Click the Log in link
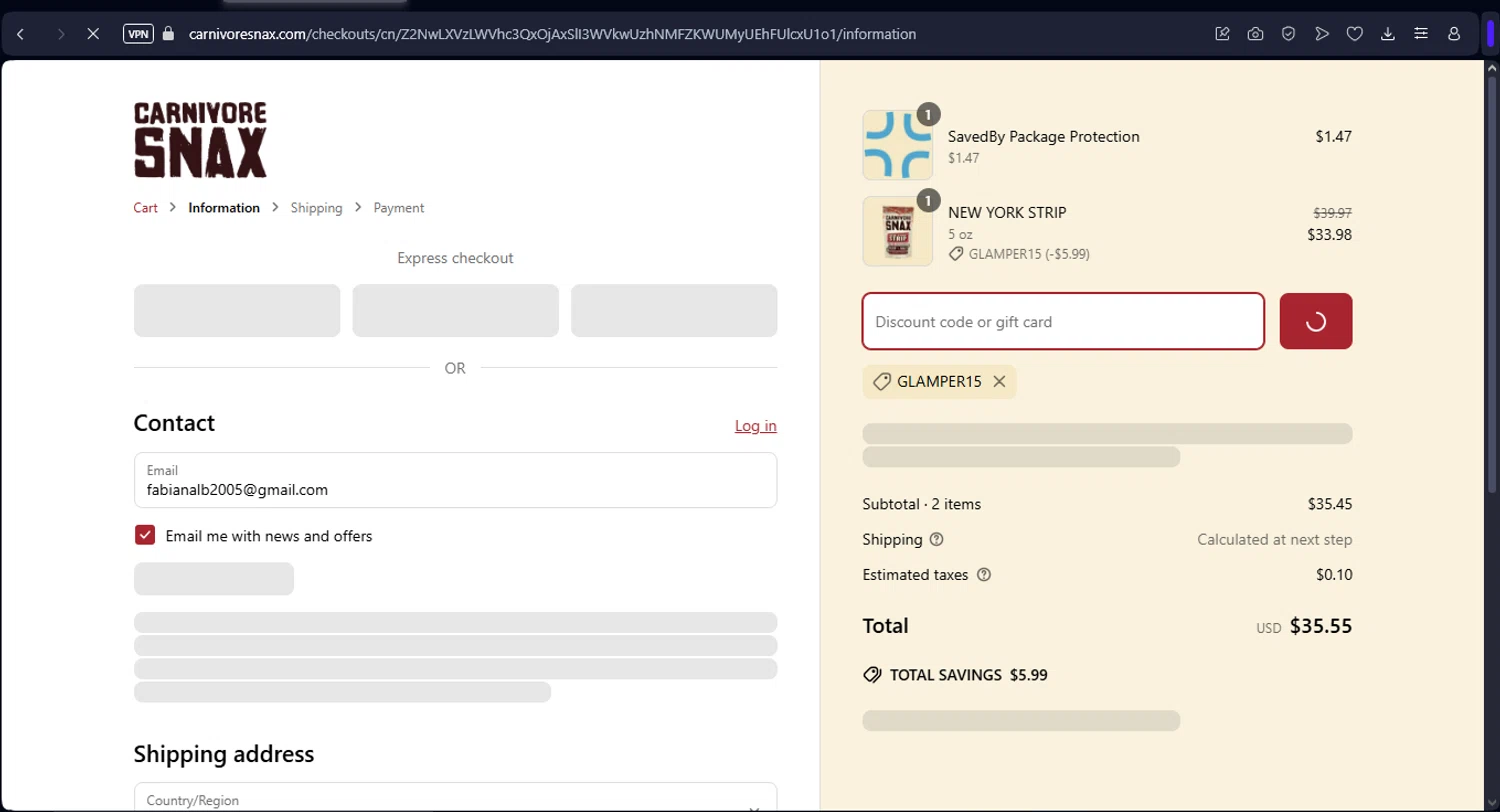The image size is (1500, 812). pos(755,426)
